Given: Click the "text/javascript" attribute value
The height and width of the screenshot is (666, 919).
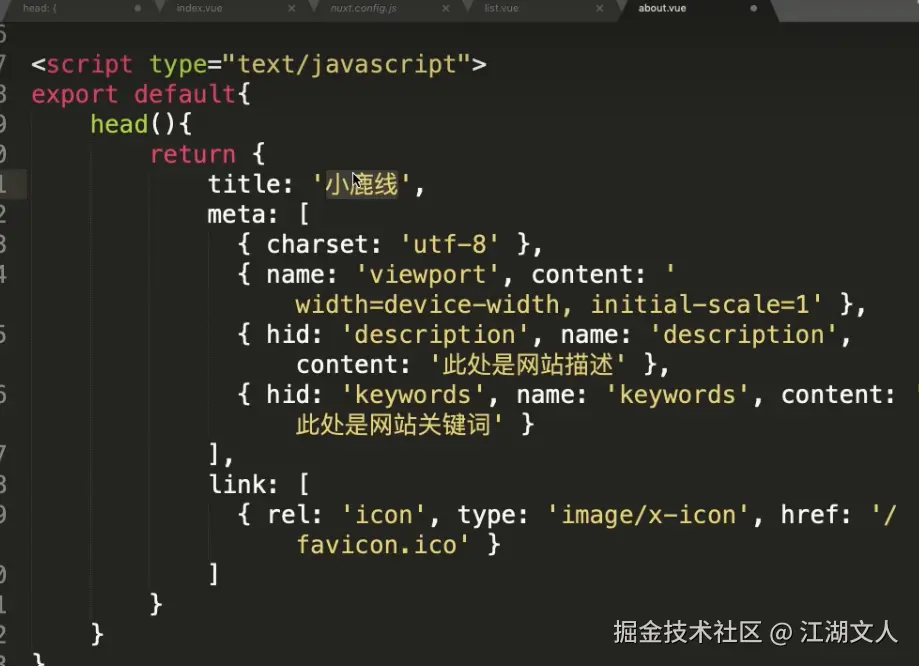Looking at the screenshot, I should [346, 64].
